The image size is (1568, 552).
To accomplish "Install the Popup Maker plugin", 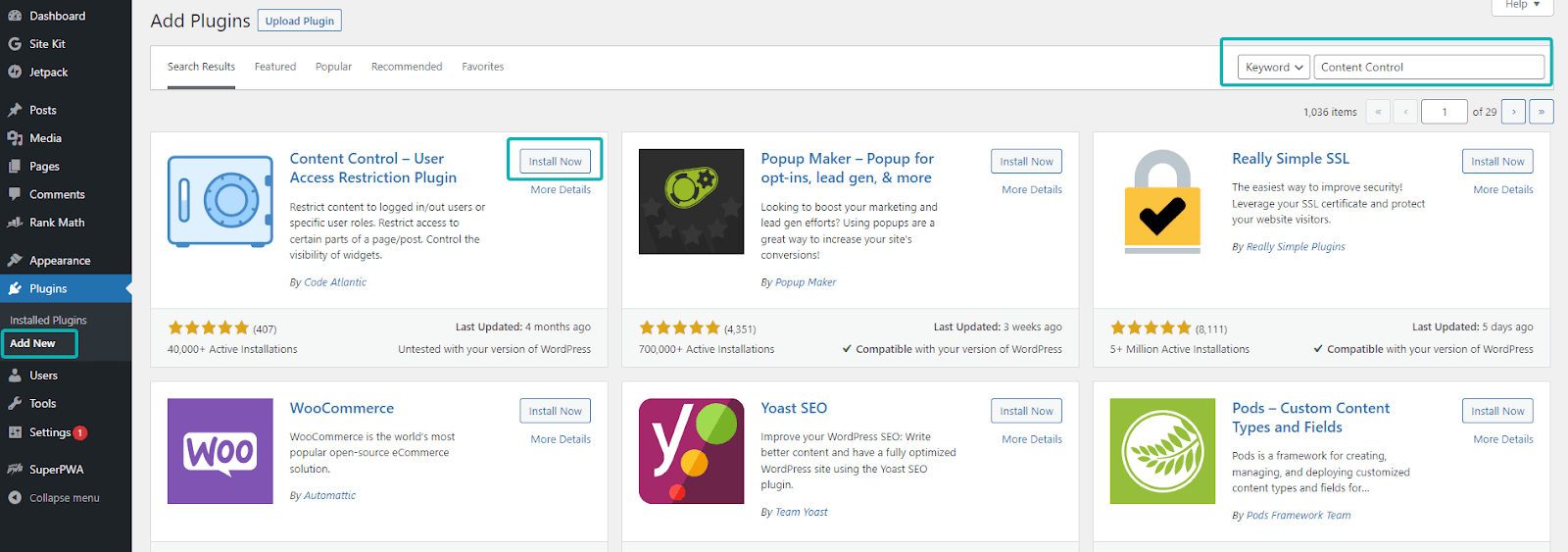I will (1026, 162).
